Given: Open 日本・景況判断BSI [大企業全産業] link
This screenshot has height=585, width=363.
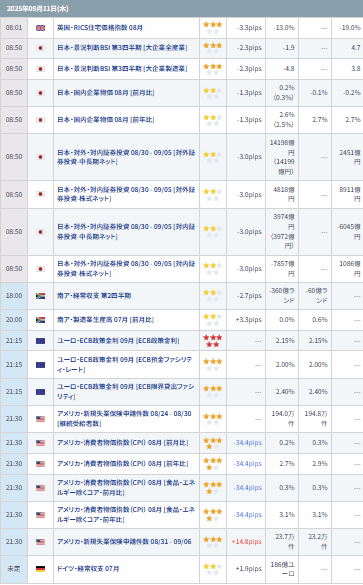Looking at the screenshot, I should coord(122,48).
